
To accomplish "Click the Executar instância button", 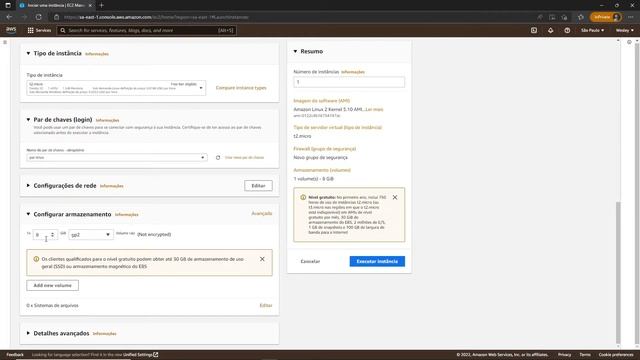I will 377,261.
